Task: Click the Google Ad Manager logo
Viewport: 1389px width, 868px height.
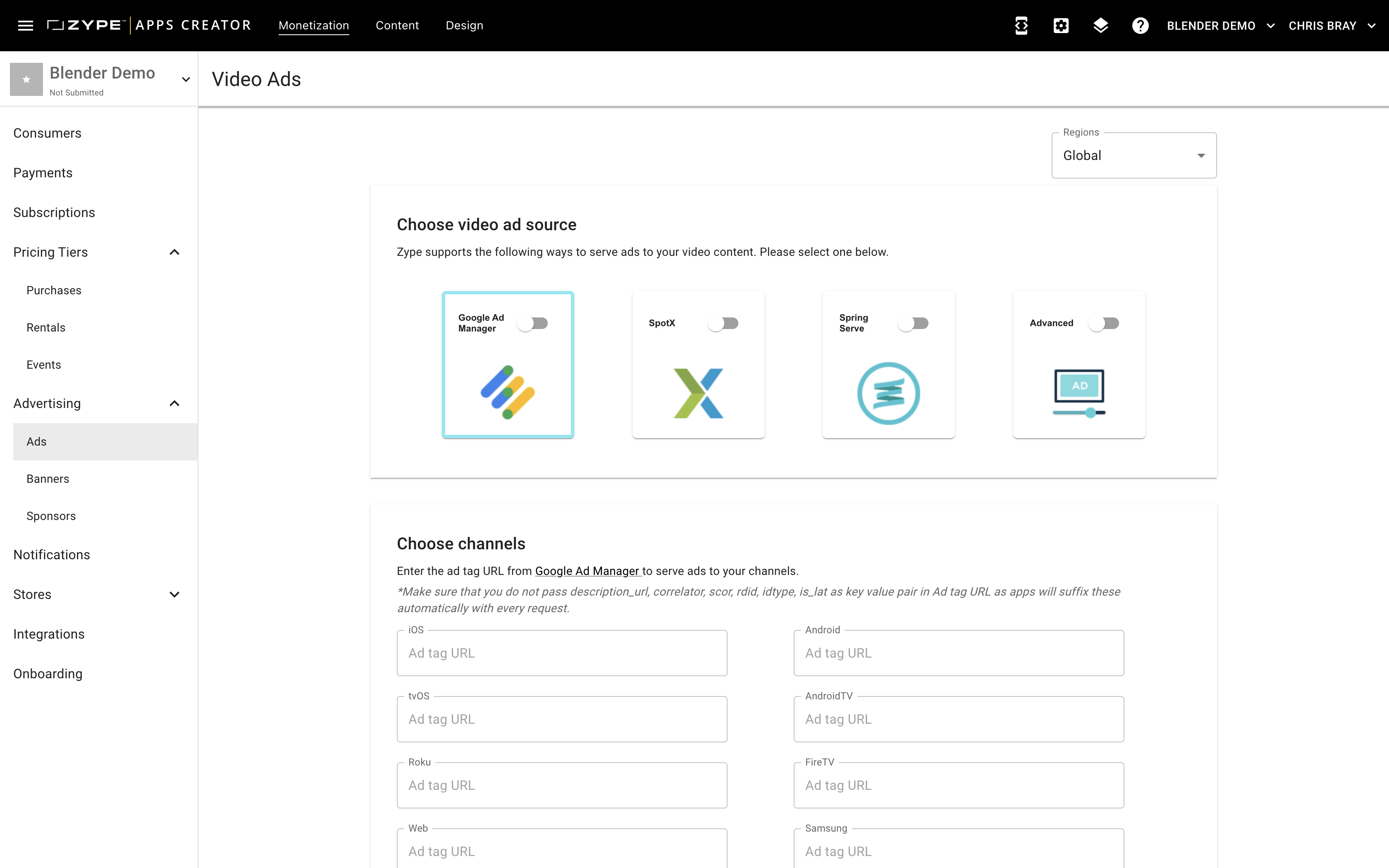Action: click(507, 392)
